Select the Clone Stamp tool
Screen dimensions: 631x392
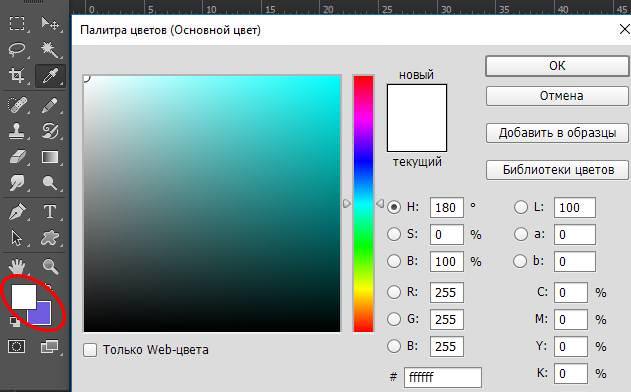(x=17, y=131)
